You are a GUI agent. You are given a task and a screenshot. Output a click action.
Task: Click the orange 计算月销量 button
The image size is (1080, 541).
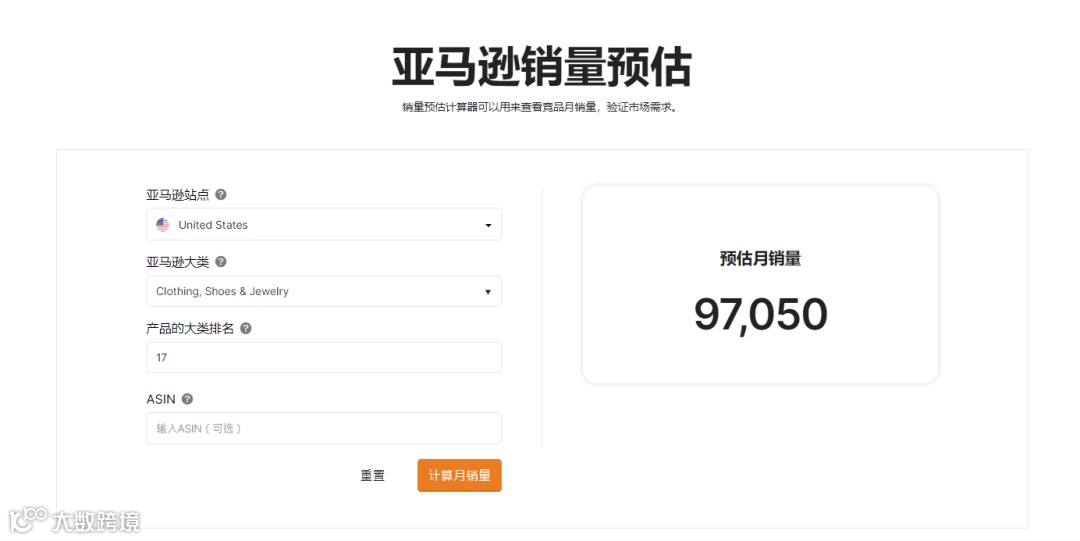pyautogui.click(x=459, y=476)
